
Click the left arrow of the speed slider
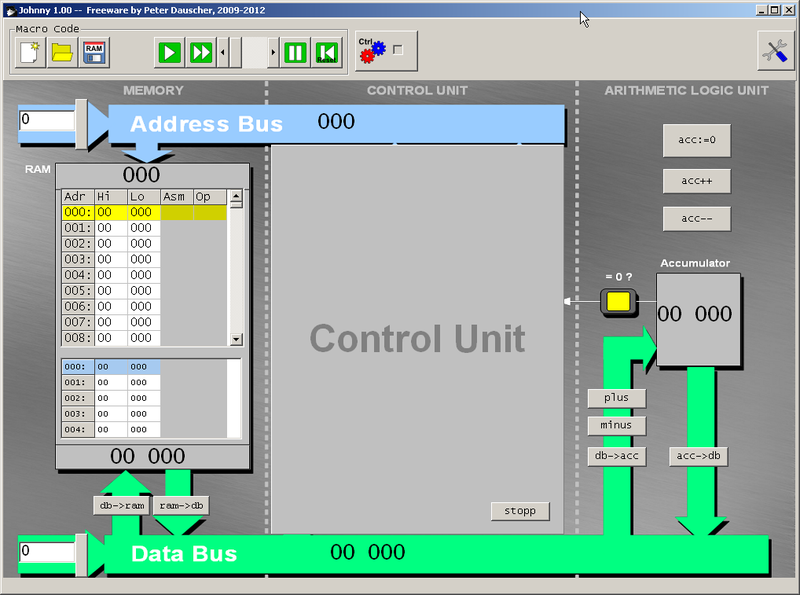pos(223,53)
